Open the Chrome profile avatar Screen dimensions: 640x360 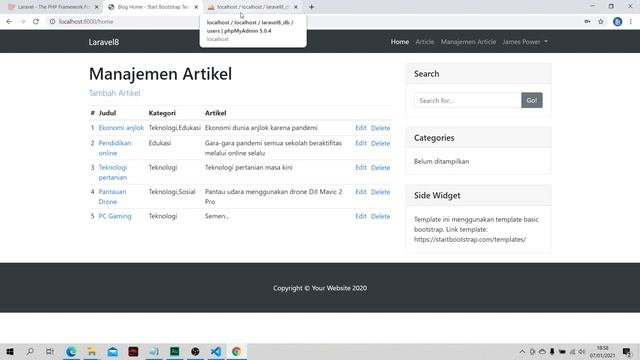(617, 22)
